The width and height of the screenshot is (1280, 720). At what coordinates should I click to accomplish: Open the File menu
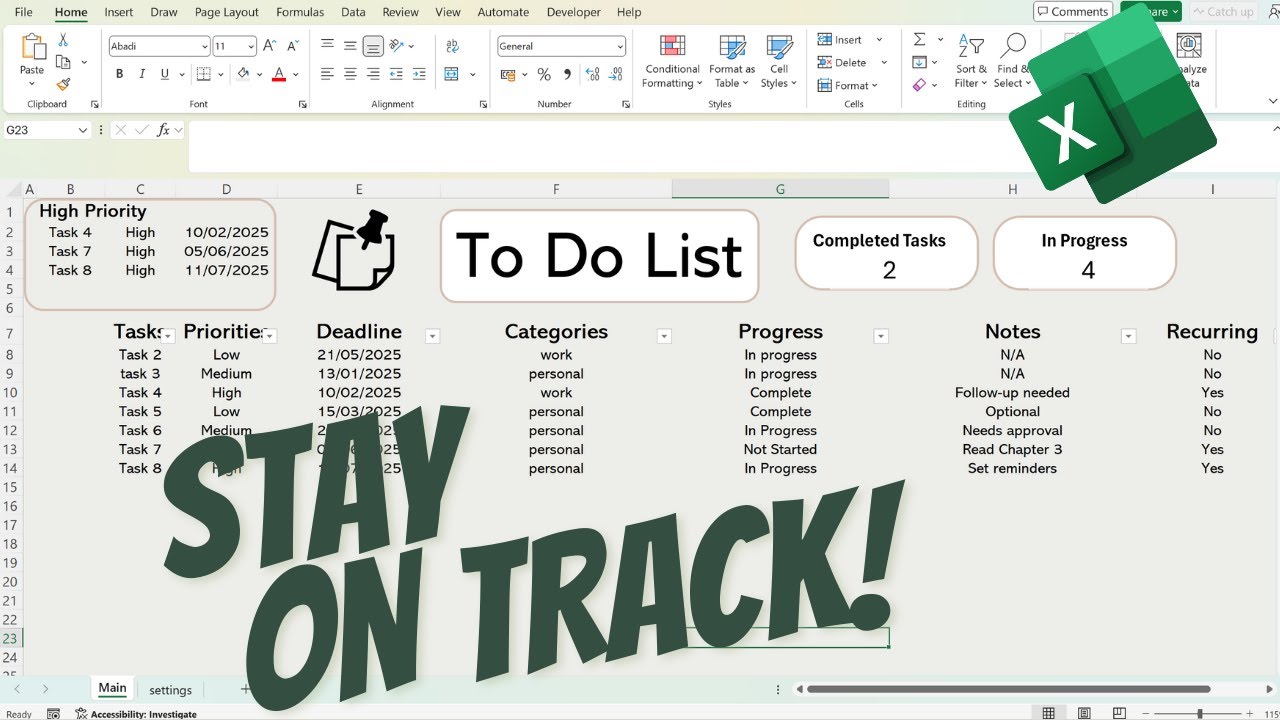(x=23, y=12)
